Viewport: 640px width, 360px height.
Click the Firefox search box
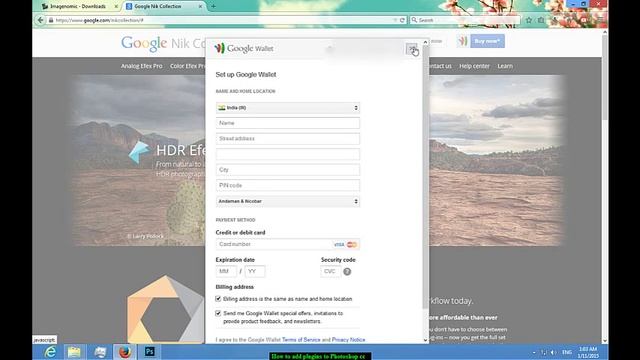coord(465,20)
